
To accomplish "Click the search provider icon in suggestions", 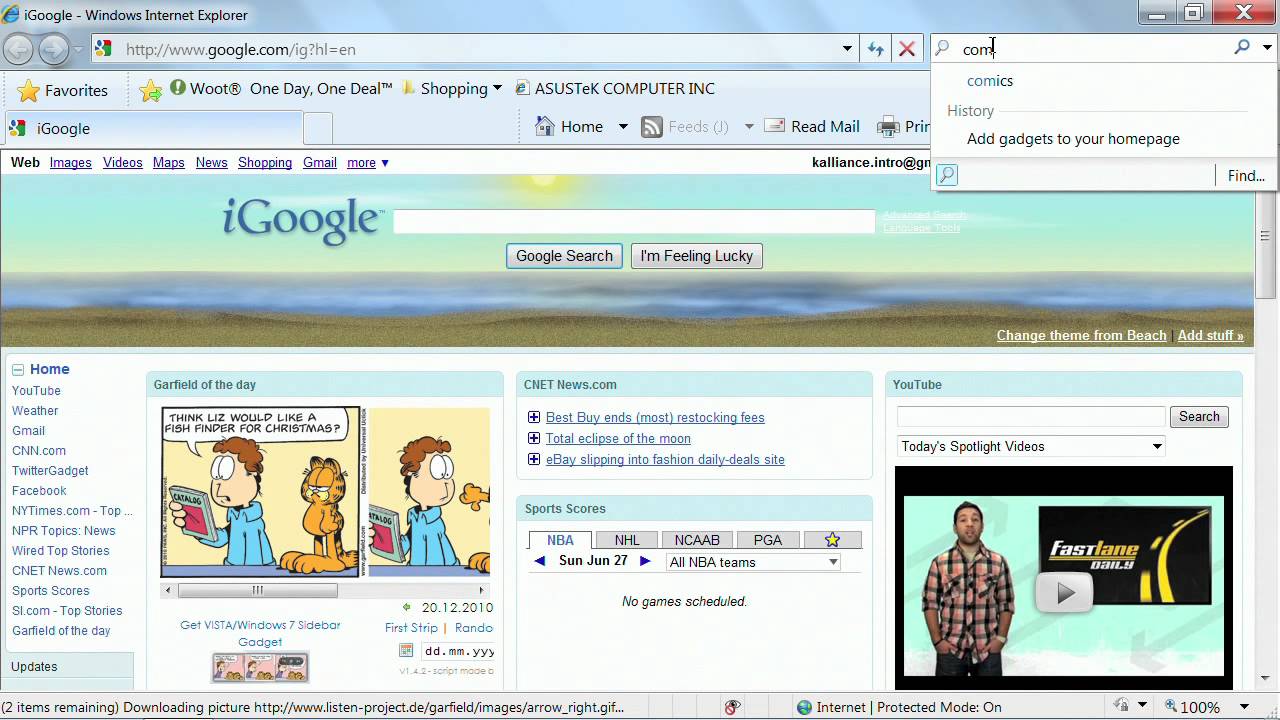I will tap(947, 175).
